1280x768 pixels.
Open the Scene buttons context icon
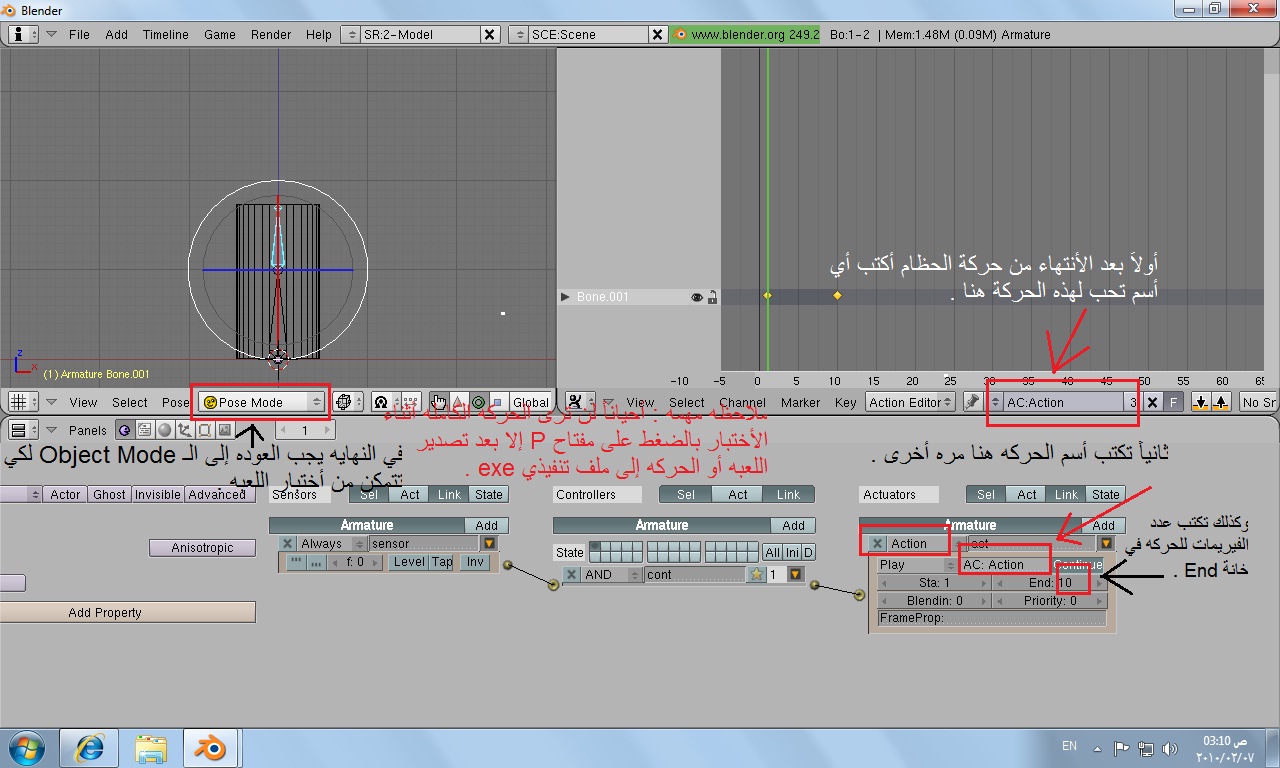coord(224,430)
